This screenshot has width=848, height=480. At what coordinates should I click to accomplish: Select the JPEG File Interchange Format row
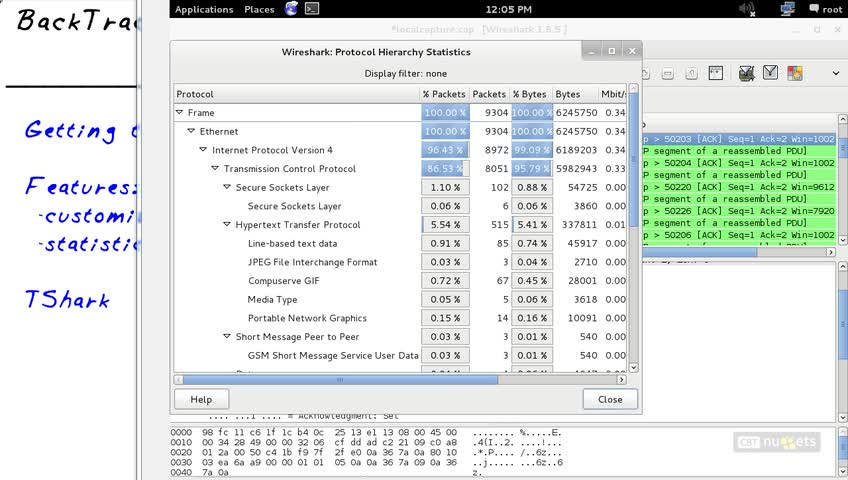(x=400, y=262)
